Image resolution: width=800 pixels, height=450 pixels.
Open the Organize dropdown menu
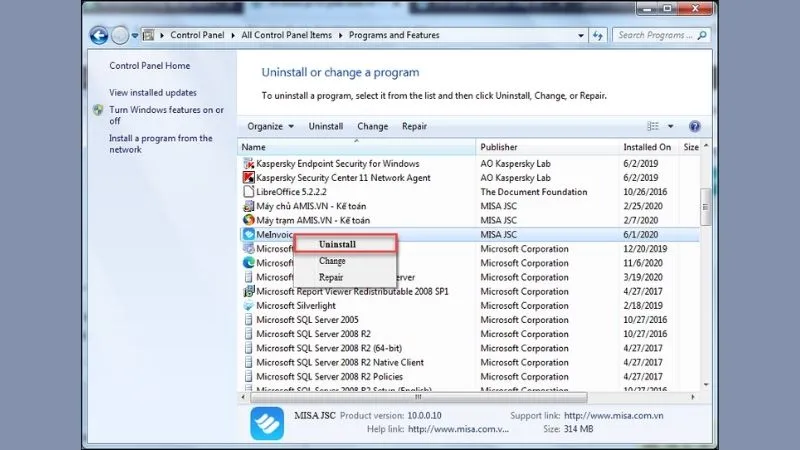[x=270, y=127]
